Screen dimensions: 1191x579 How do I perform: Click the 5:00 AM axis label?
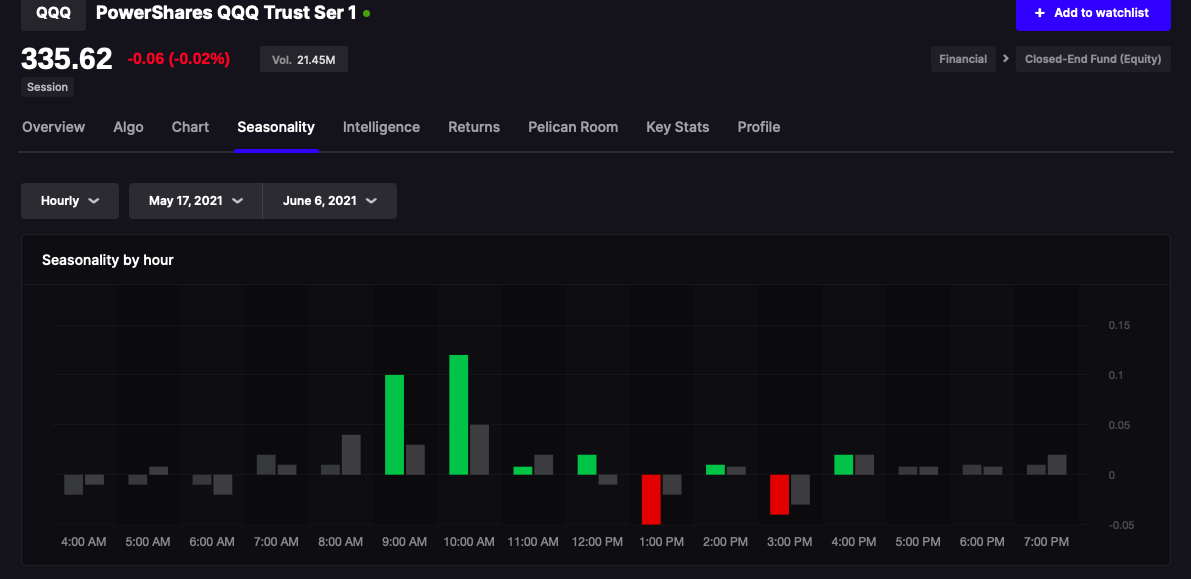pyautogui.click(x=147, y=542)
